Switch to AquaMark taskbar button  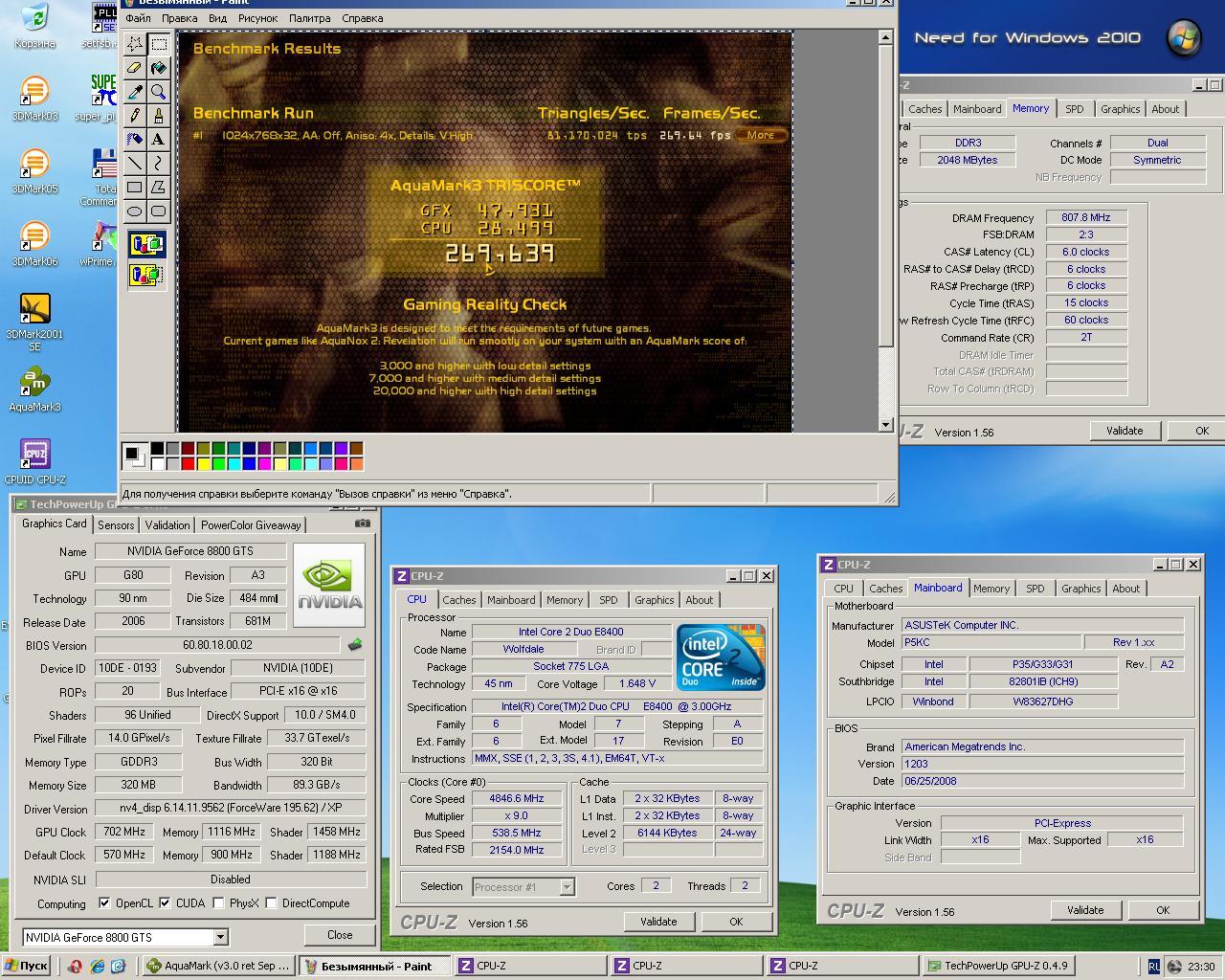(218, 966)
